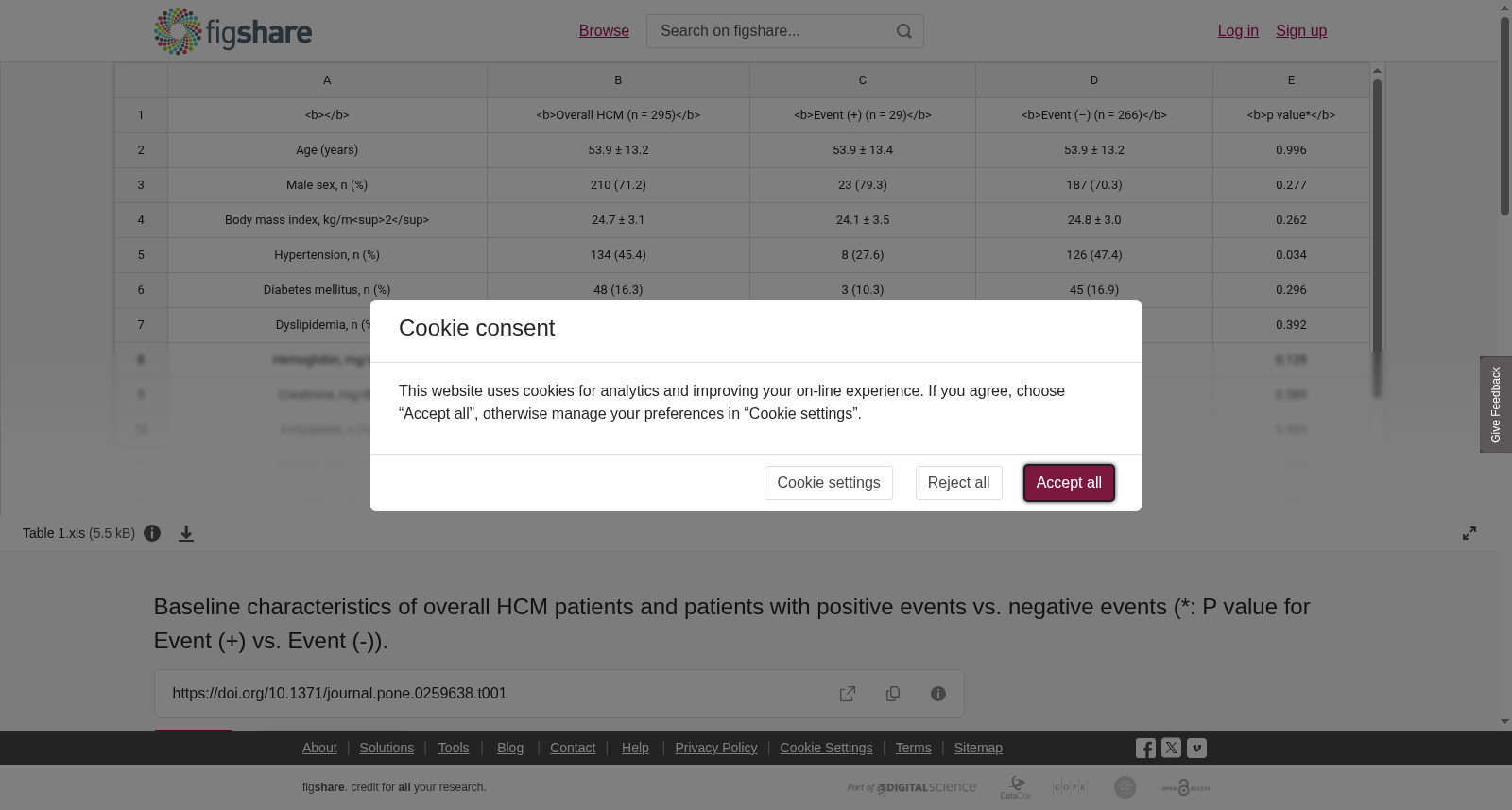This screenshot has height=810, width=1512.
Task: Open Privacy Policy footer link
Action: coord(716,748)
